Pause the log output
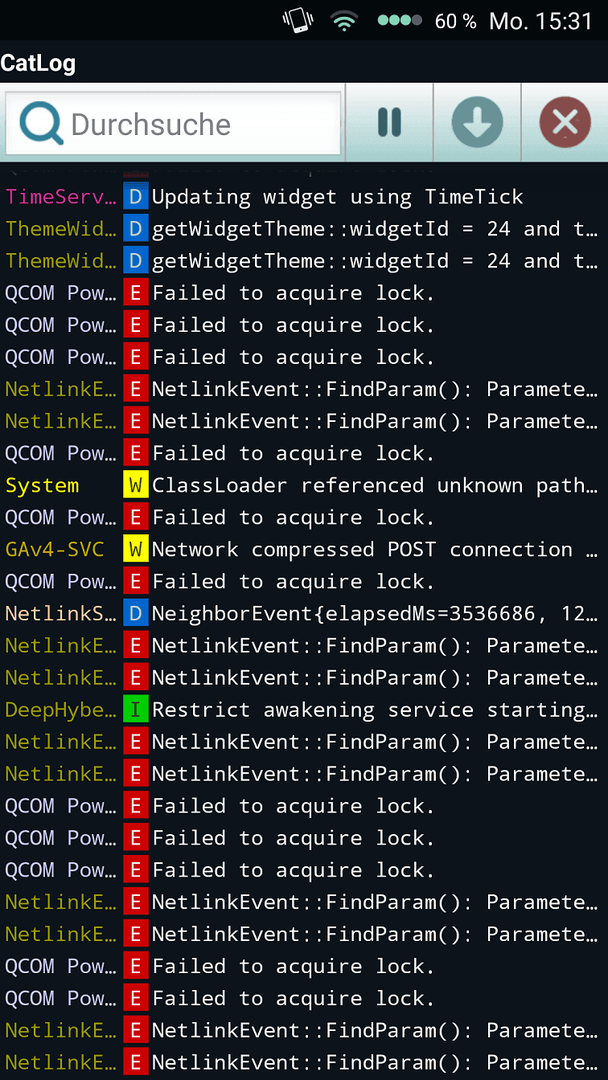The width and height of the screenshot is (608, 1080). pyautogui.click(x=389, y=123)
